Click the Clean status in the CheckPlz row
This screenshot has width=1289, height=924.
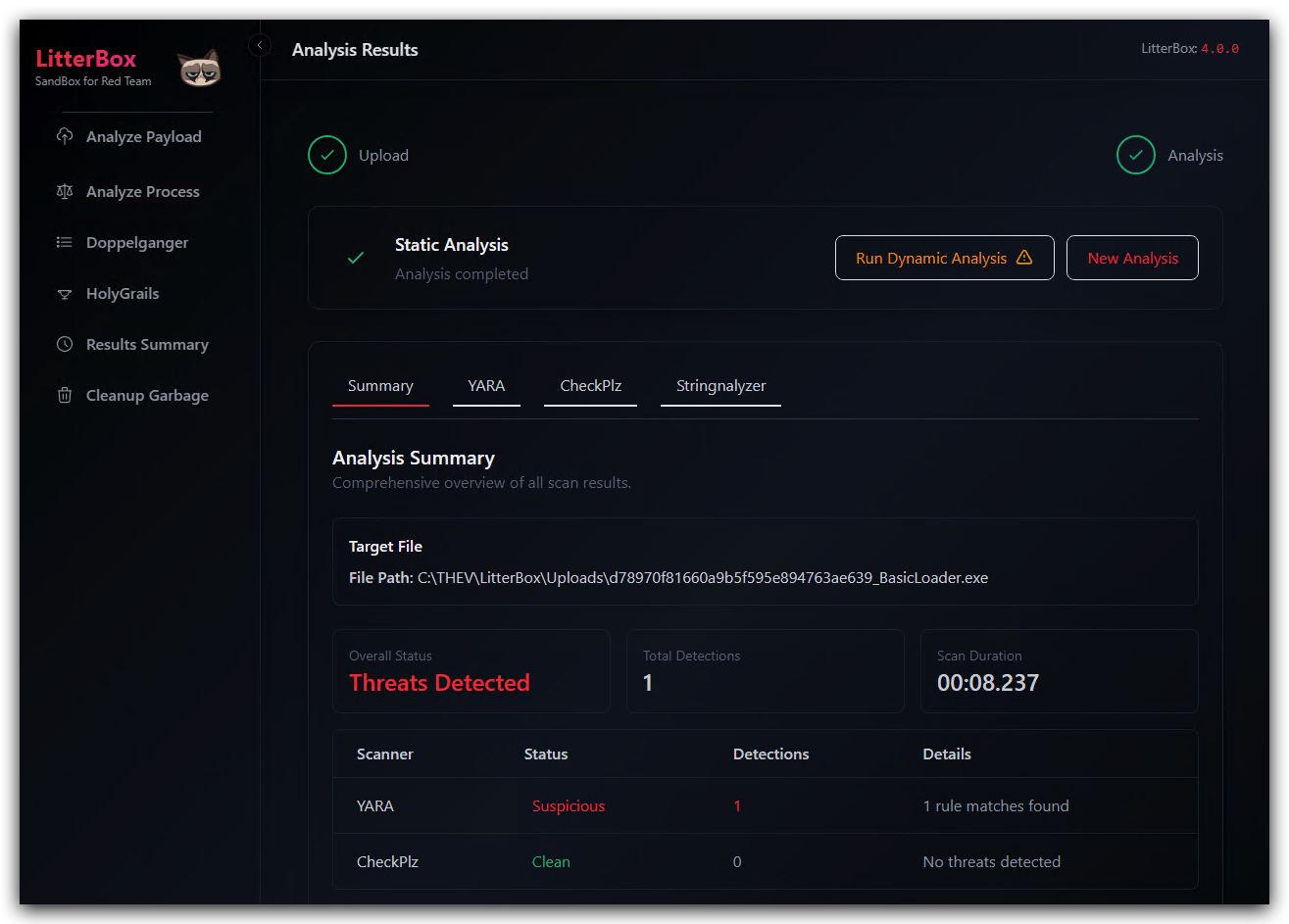pyautogui.click(x=551, y=862)
